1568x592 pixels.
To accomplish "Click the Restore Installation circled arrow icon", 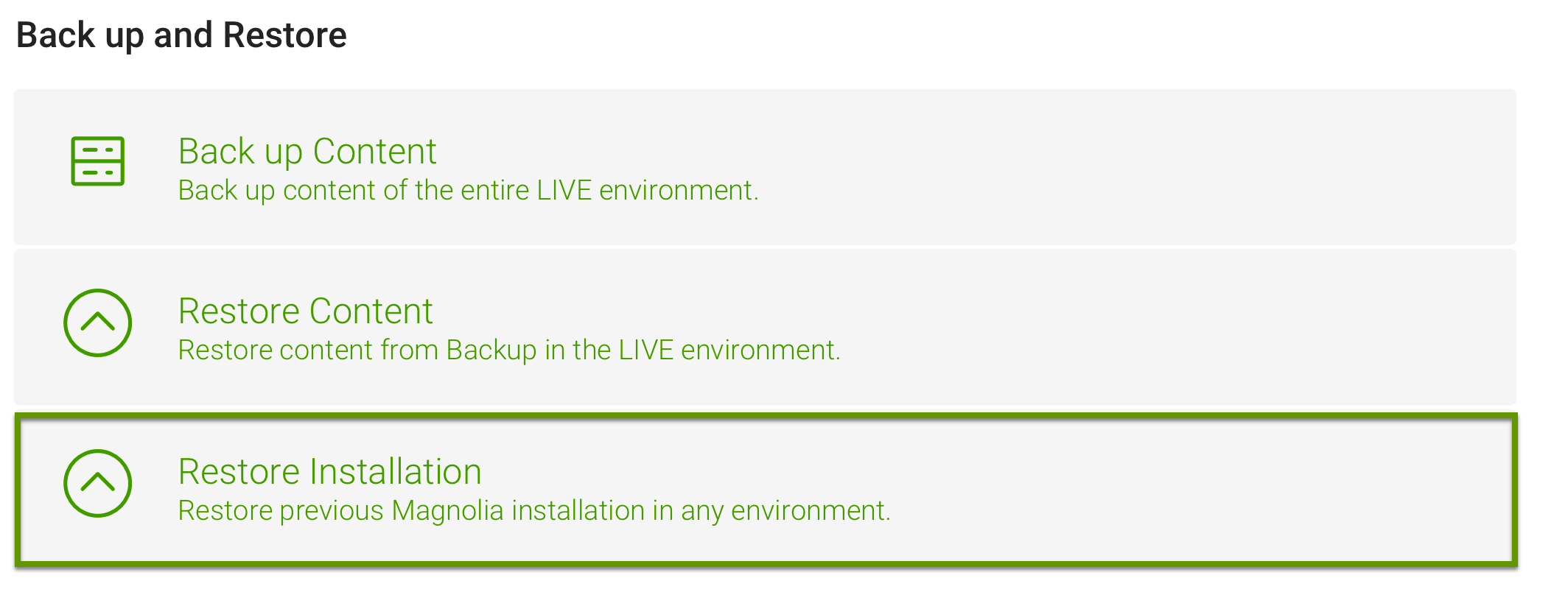I will (x=97, y=483).
